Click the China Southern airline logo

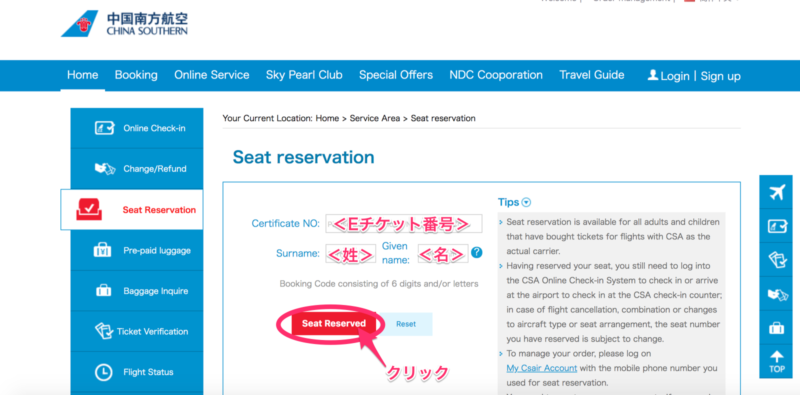124,24
